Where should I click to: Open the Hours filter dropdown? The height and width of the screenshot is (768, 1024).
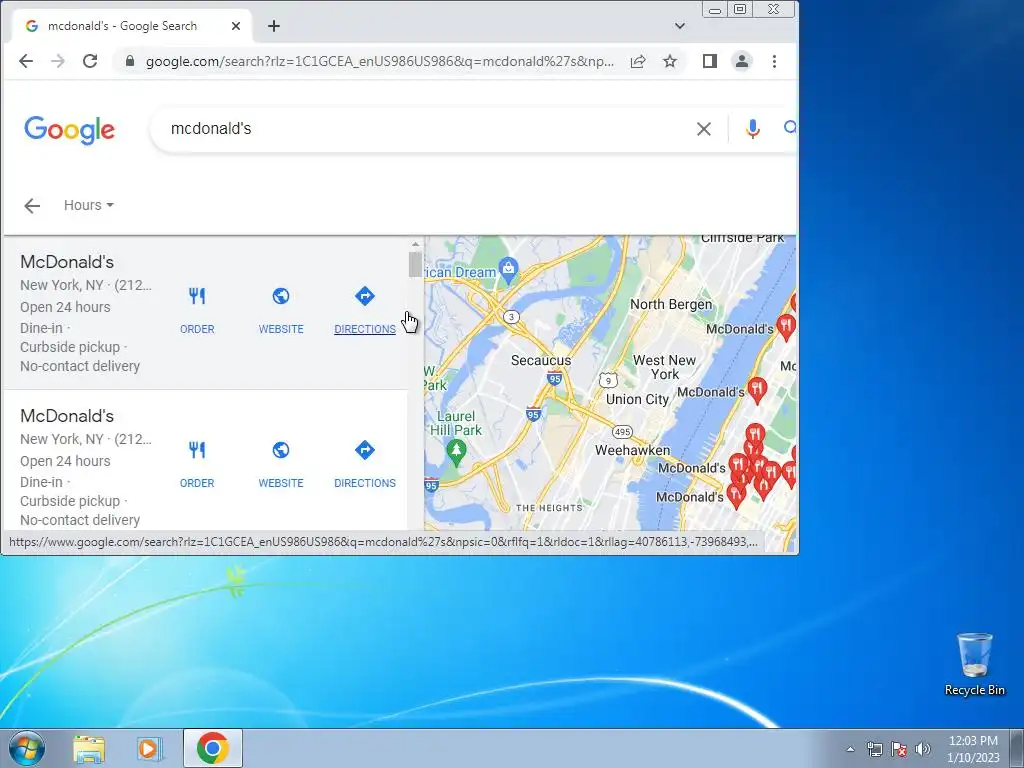coord(89,205)
